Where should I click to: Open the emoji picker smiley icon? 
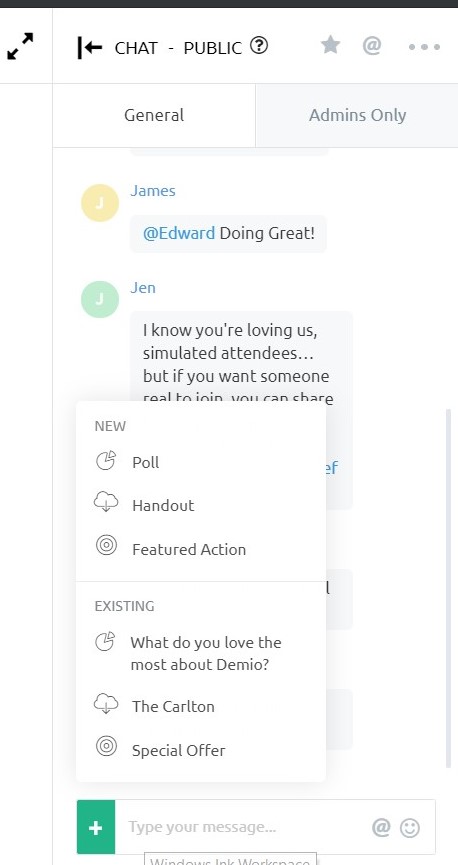click(x=410, y=827)
